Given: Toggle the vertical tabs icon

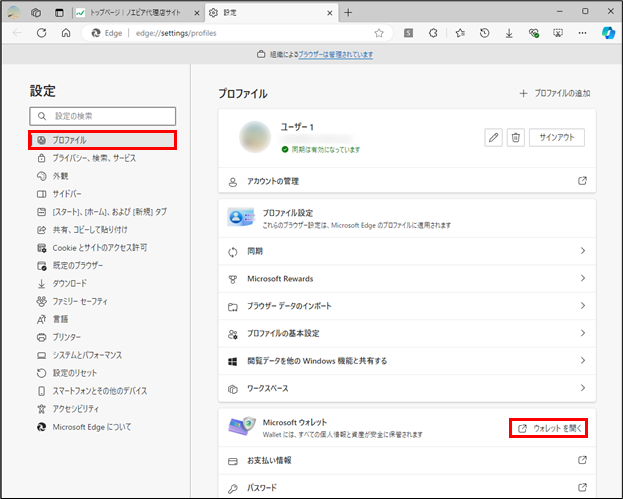Looking at the screenshot, I should click(59, 13).
